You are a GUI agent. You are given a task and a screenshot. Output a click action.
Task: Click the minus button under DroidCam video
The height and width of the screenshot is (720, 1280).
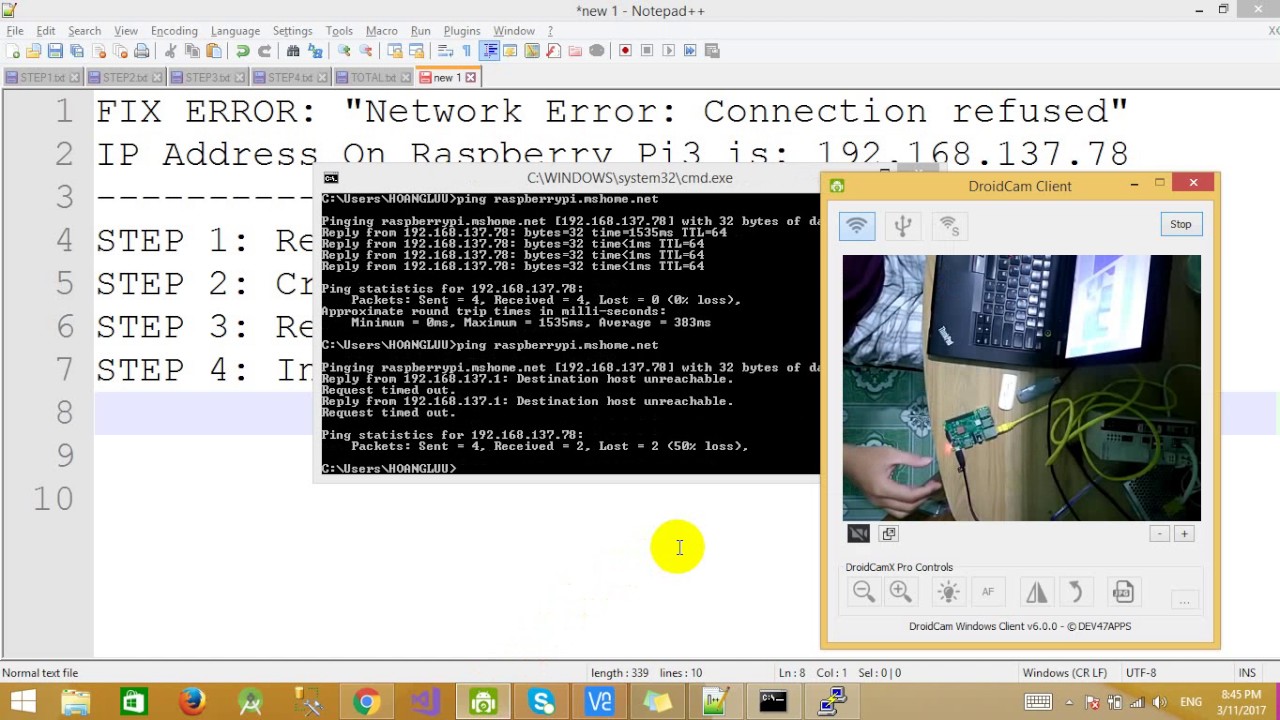click(1159, 534)
